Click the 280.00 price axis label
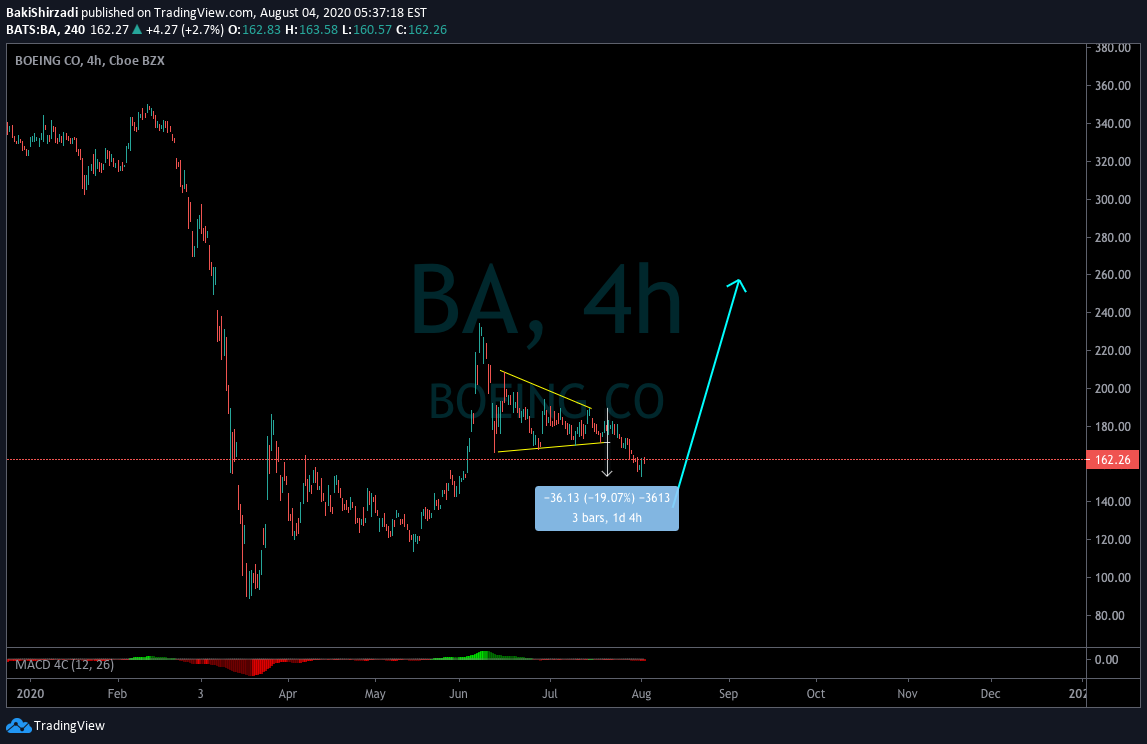The height and width of the screenshot is (744, 1147). (x=1113, y=238)
